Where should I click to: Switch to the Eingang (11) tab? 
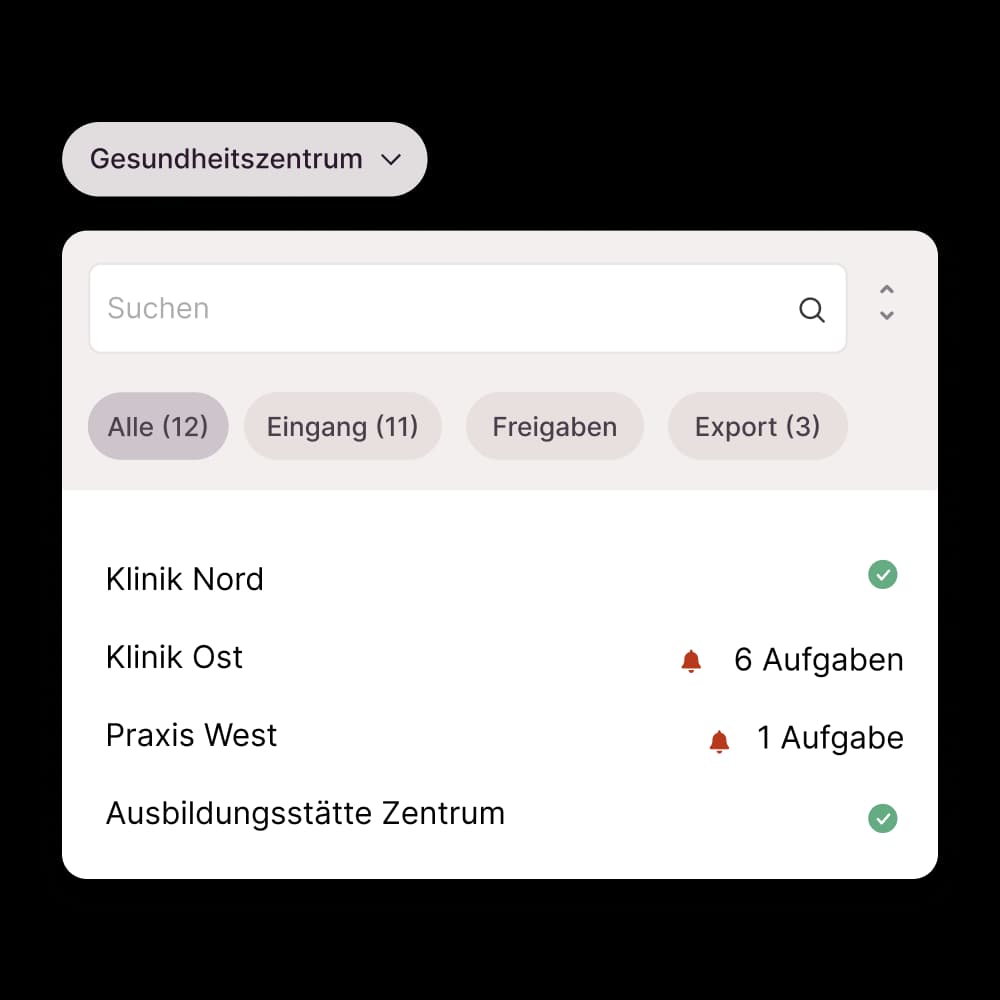(342, 427)
